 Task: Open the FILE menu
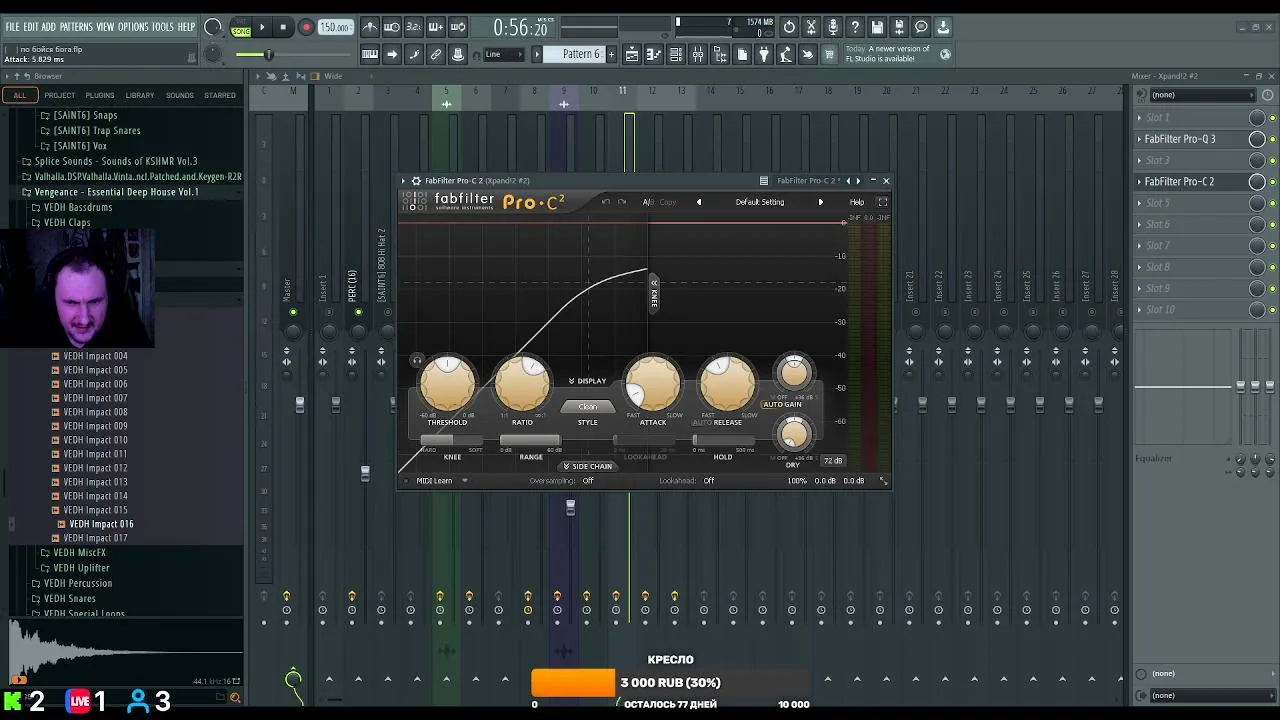point(12,27)
